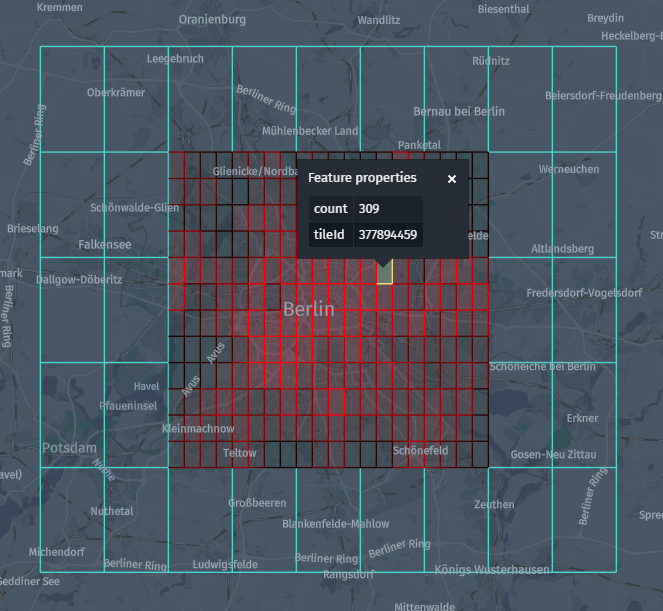Close the Feature properties popup
The width and height of the screenshot is (663, 611).
click(x=452, y=179)
